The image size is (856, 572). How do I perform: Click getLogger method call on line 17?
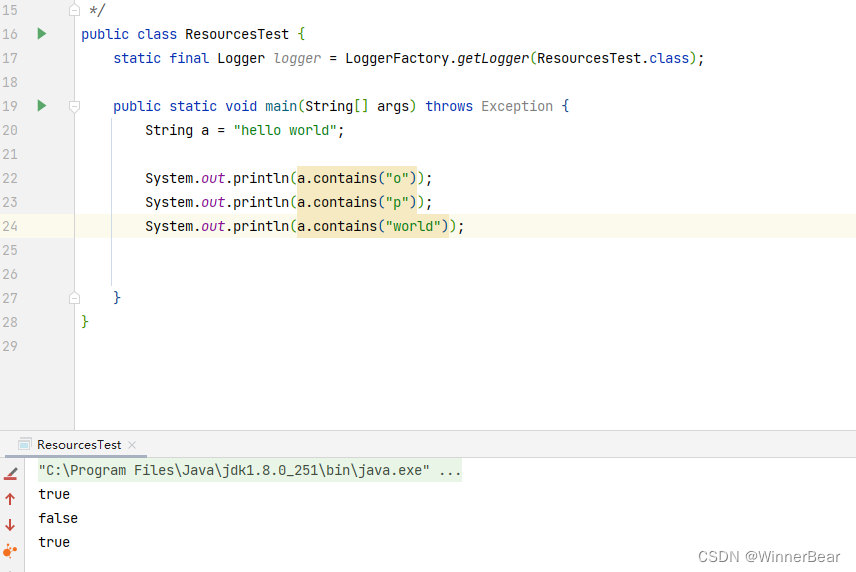[x=493, y=58]
